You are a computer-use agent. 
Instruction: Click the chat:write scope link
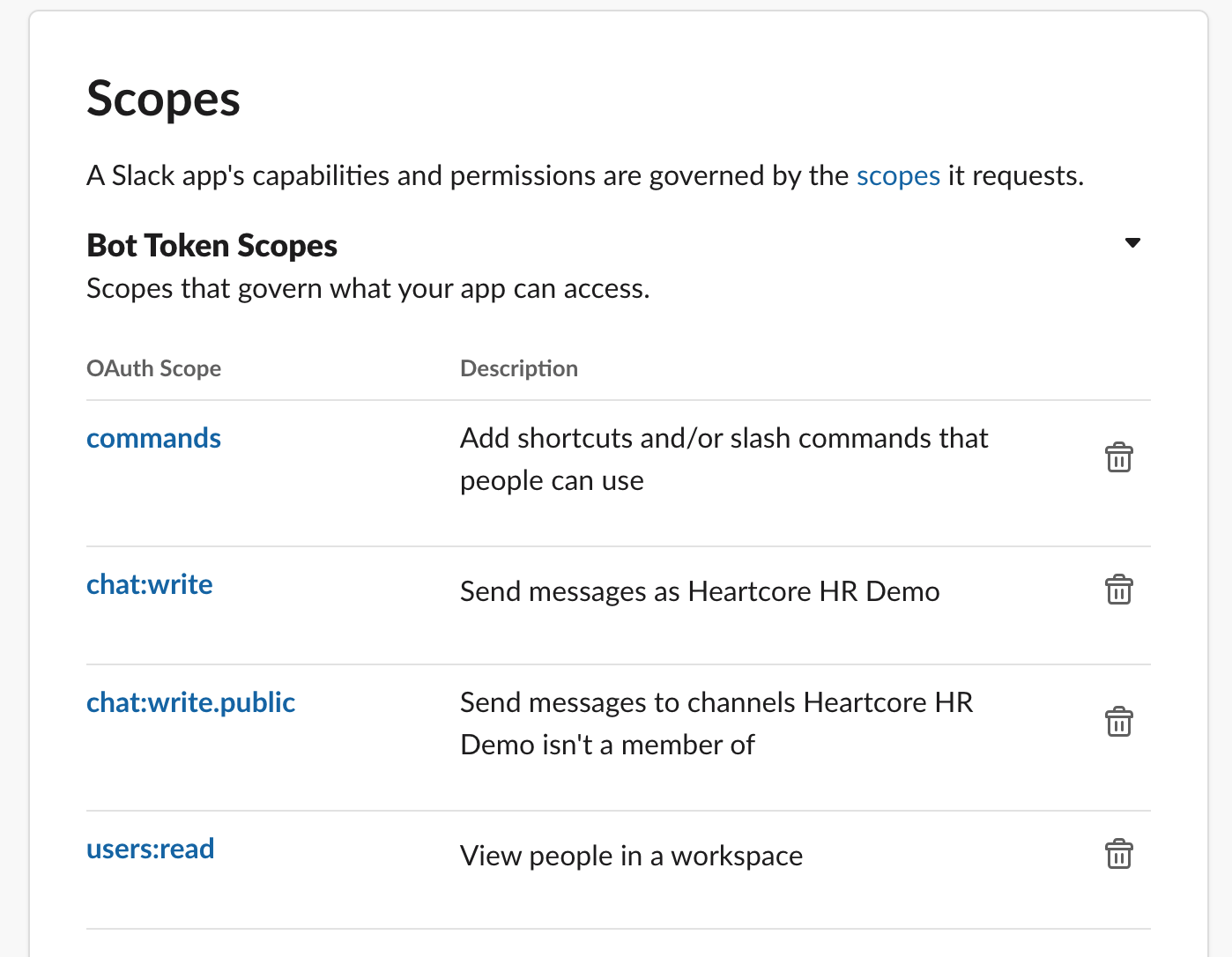(x=150, y=584)
